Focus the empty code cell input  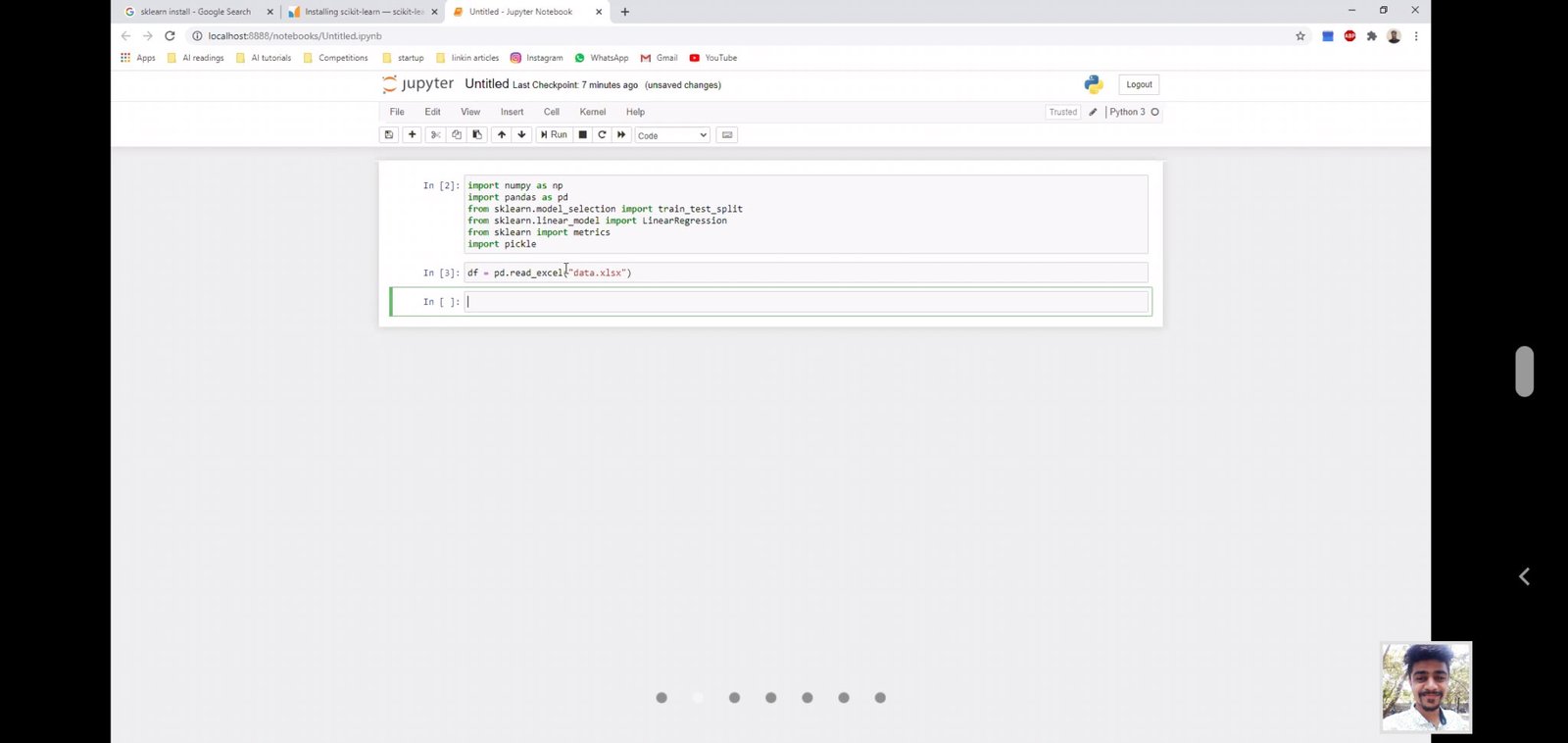(x=806, y=302)
